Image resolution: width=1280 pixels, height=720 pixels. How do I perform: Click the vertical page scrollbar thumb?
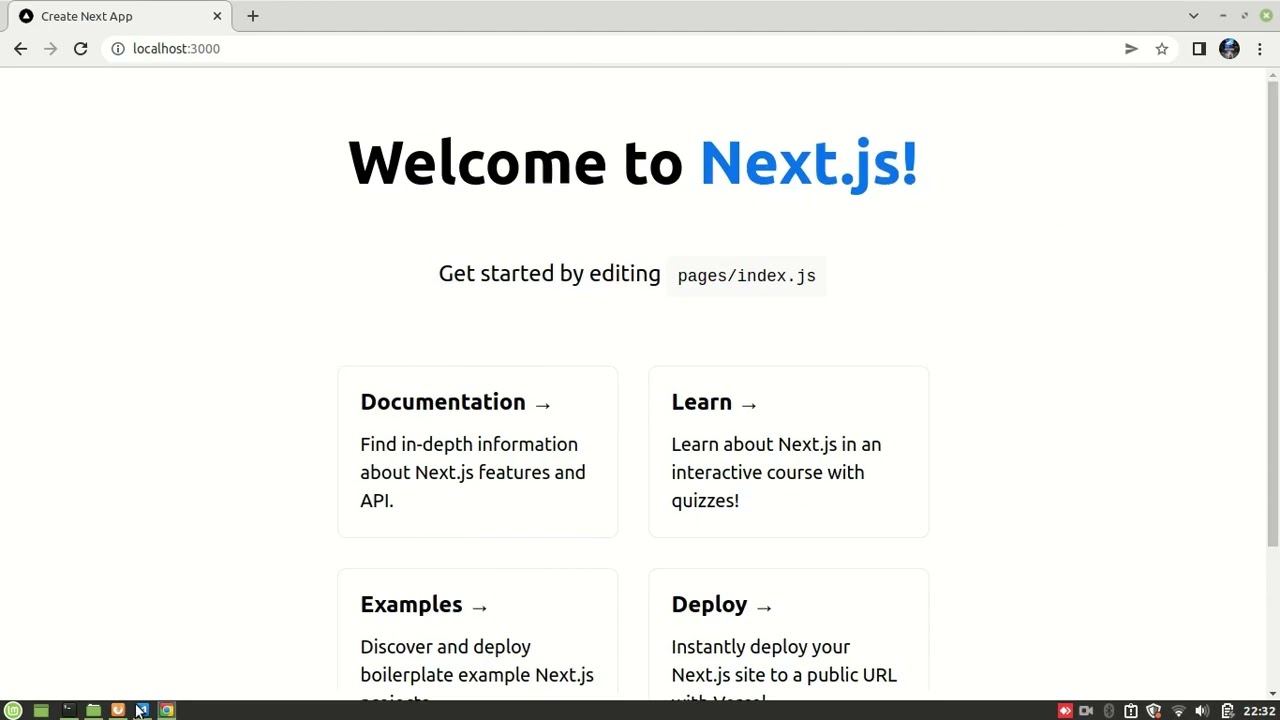(x=1273, y=312)
